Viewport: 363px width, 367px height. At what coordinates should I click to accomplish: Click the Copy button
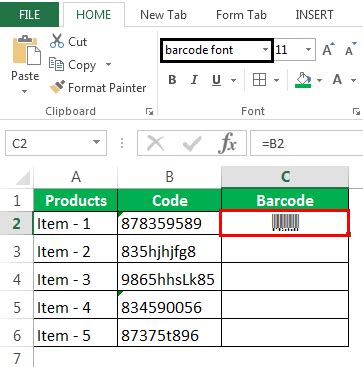(72, 64)
